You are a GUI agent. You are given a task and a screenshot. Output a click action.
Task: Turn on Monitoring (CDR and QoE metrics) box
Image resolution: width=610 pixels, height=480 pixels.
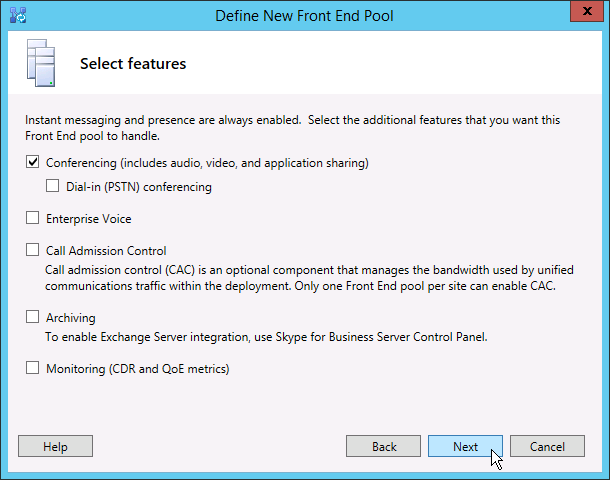tap(33, 369)
